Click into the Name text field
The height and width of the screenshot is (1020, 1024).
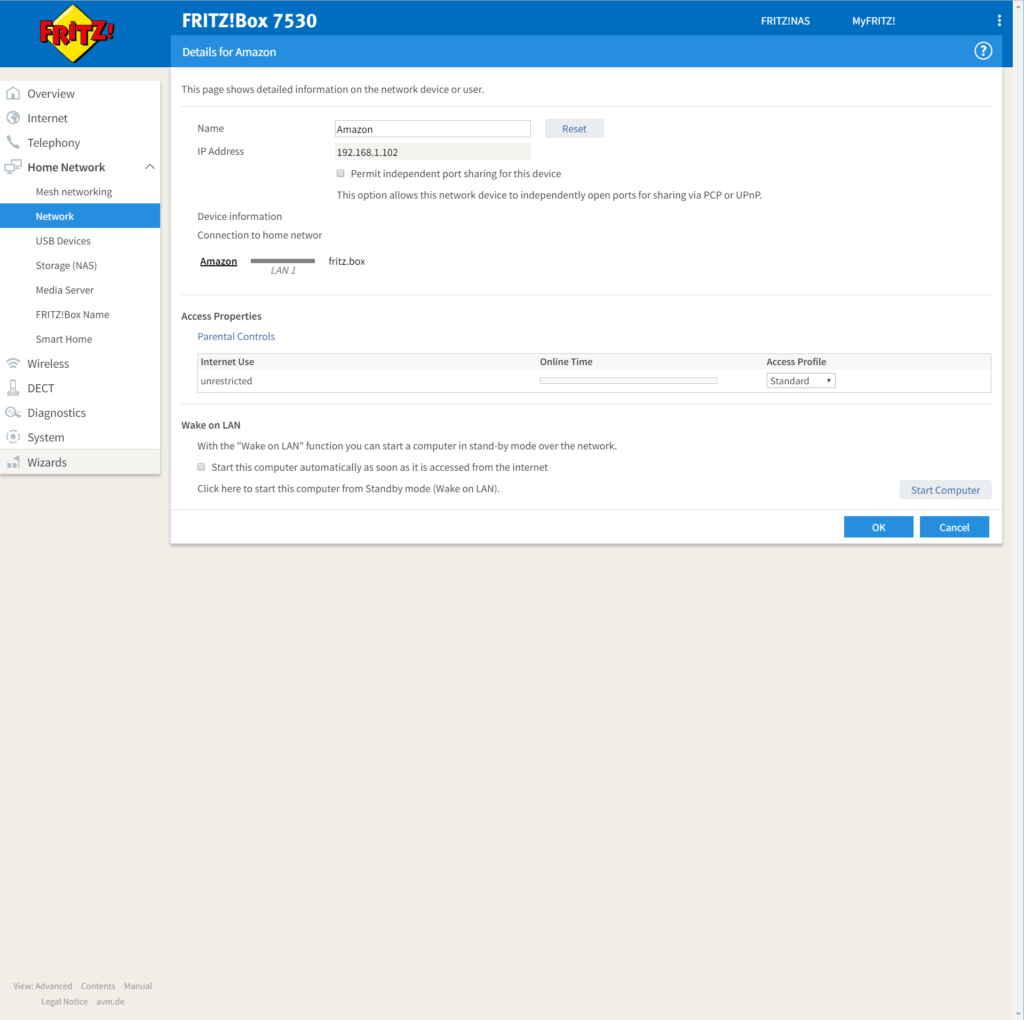pyautogui.click(x=432, y=129)
